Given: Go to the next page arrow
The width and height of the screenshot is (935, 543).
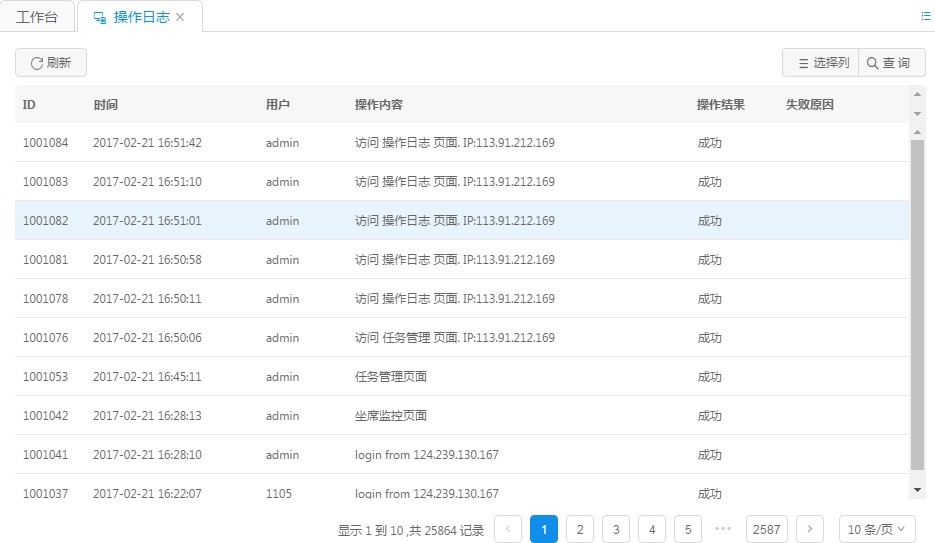Looking at the screenshot, I should click(810, 529).
